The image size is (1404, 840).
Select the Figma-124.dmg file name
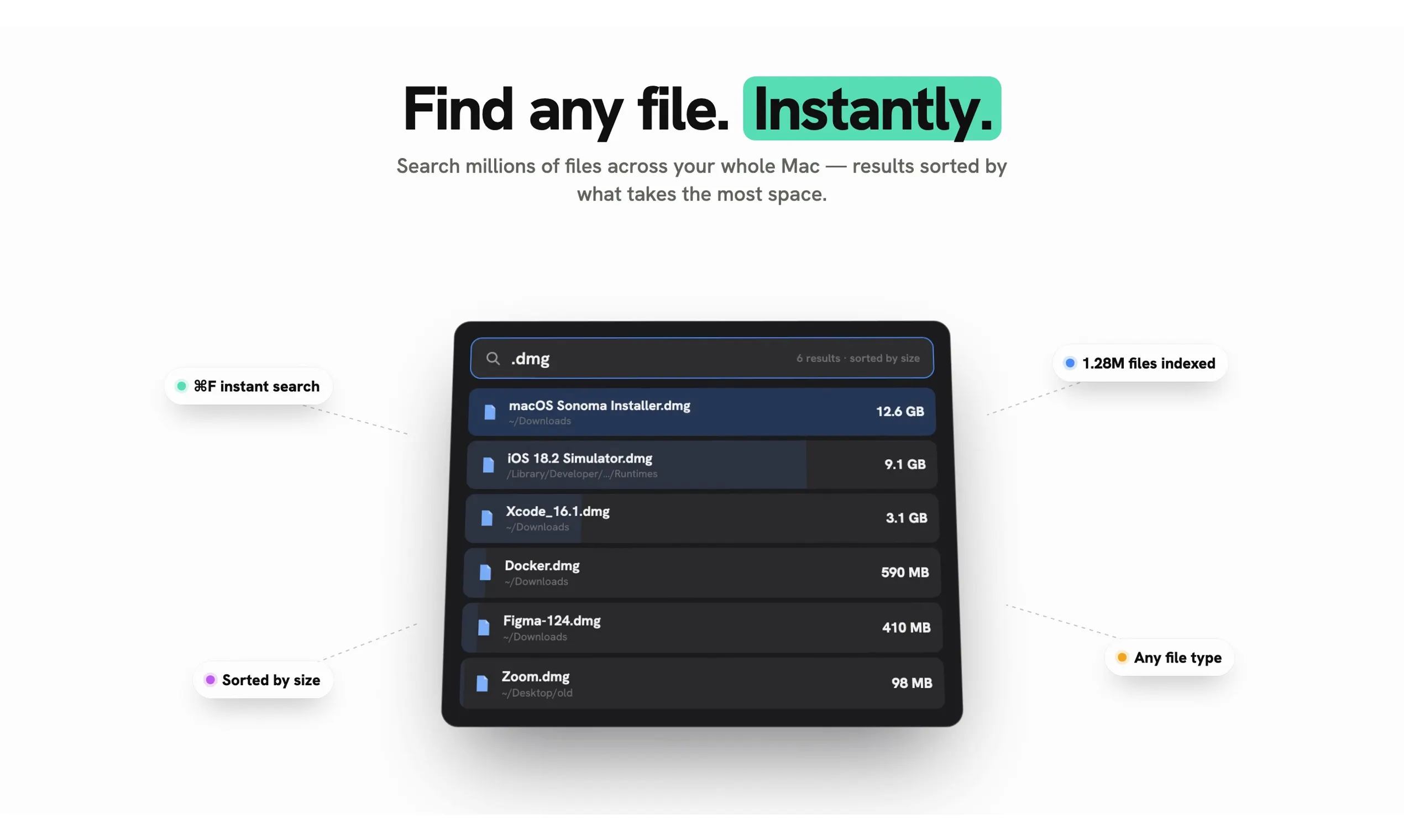pyautogui.click(x=552, y=621)
